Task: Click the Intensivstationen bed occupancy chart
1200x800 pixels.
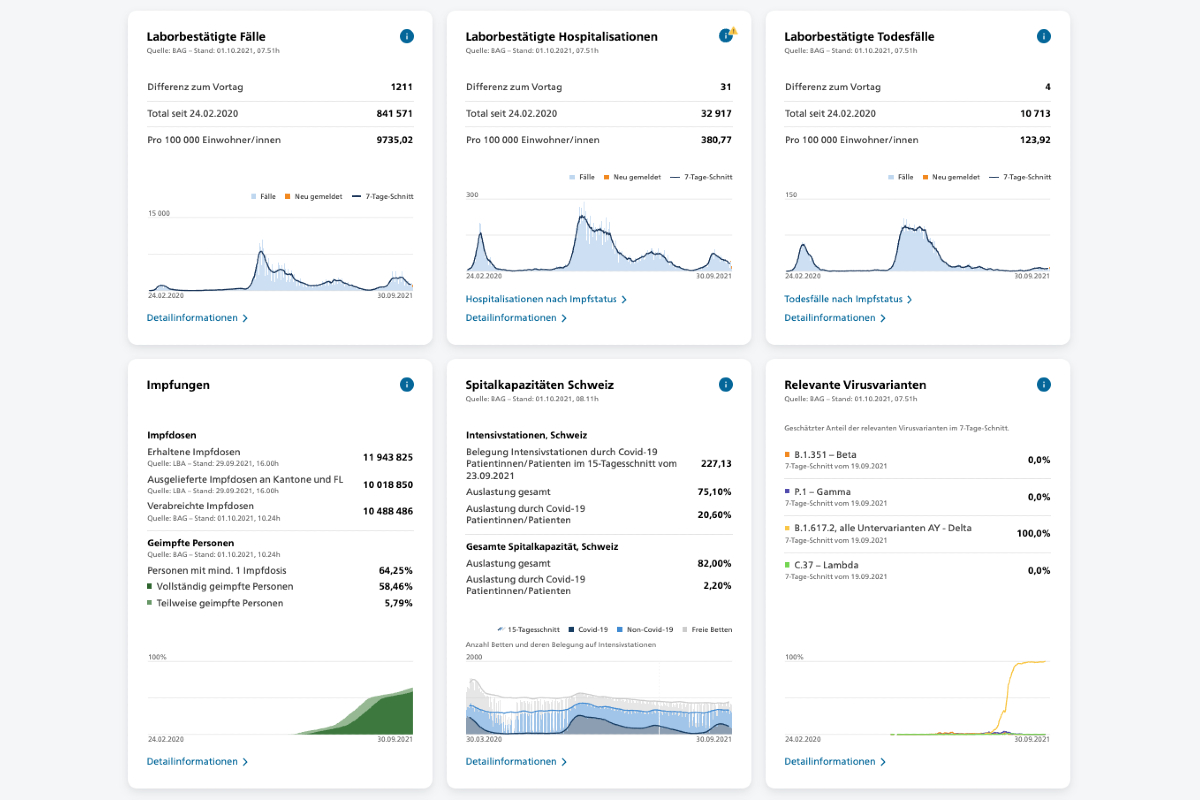Action: (599, 697)
